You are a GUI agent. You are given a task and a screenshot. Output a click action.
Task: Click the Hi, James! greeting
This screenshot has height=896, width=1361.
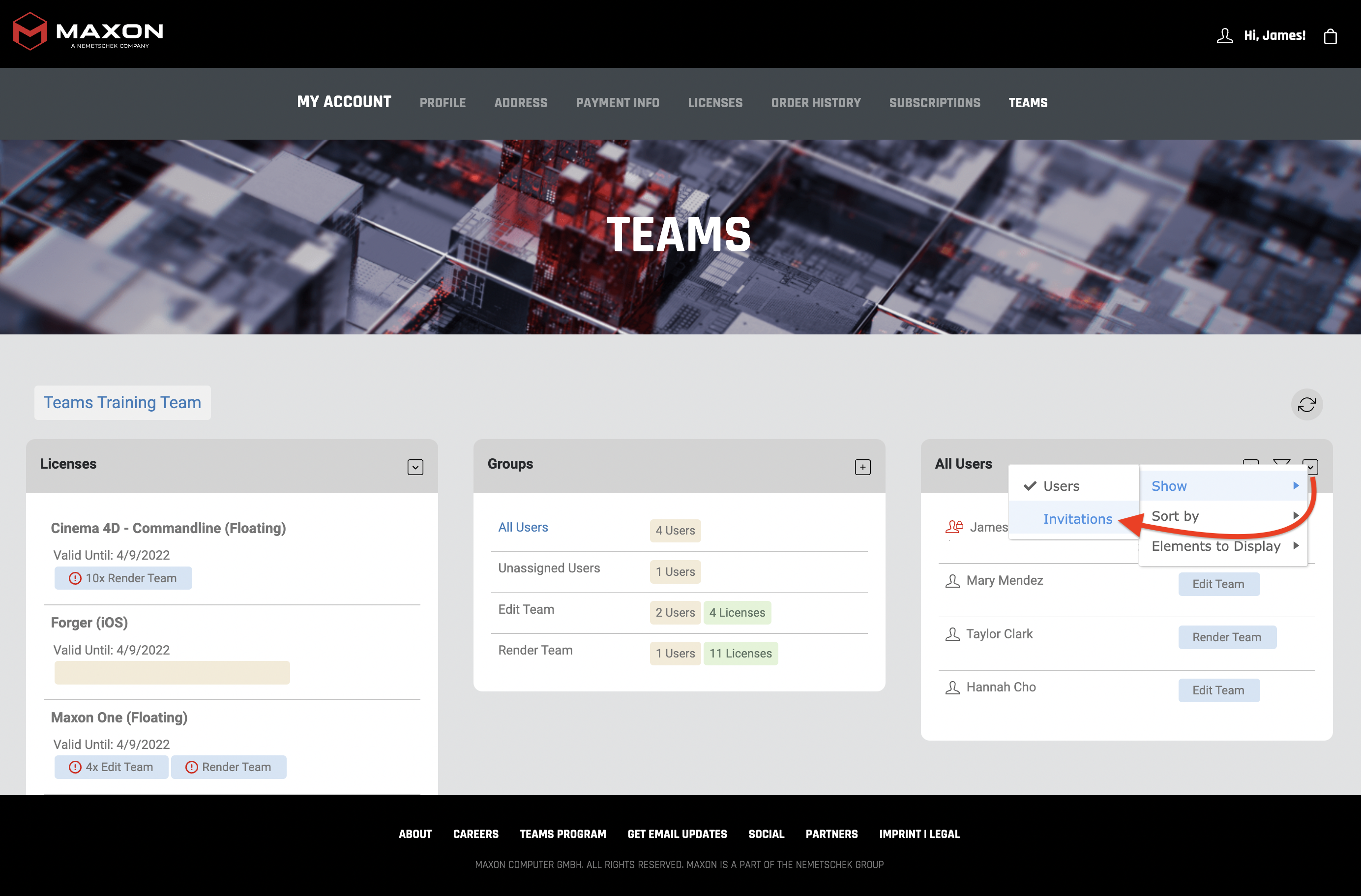1274,35
